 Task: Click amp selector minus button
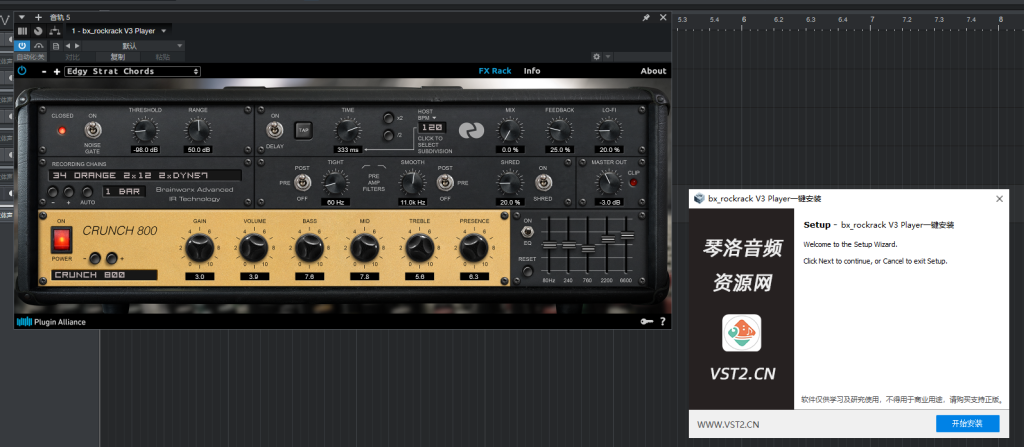(x=95, y=257)
